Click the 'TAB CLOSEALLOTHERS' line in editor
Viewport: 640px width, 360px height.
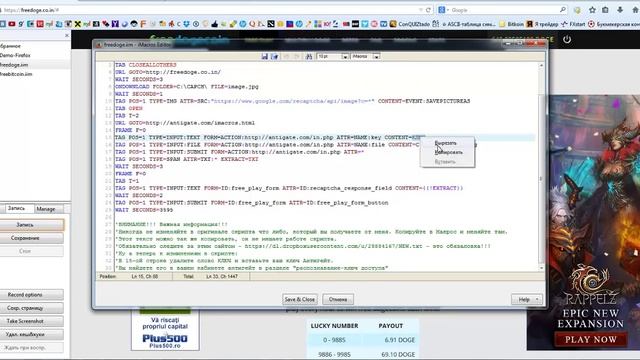click(x=145, y=65)
